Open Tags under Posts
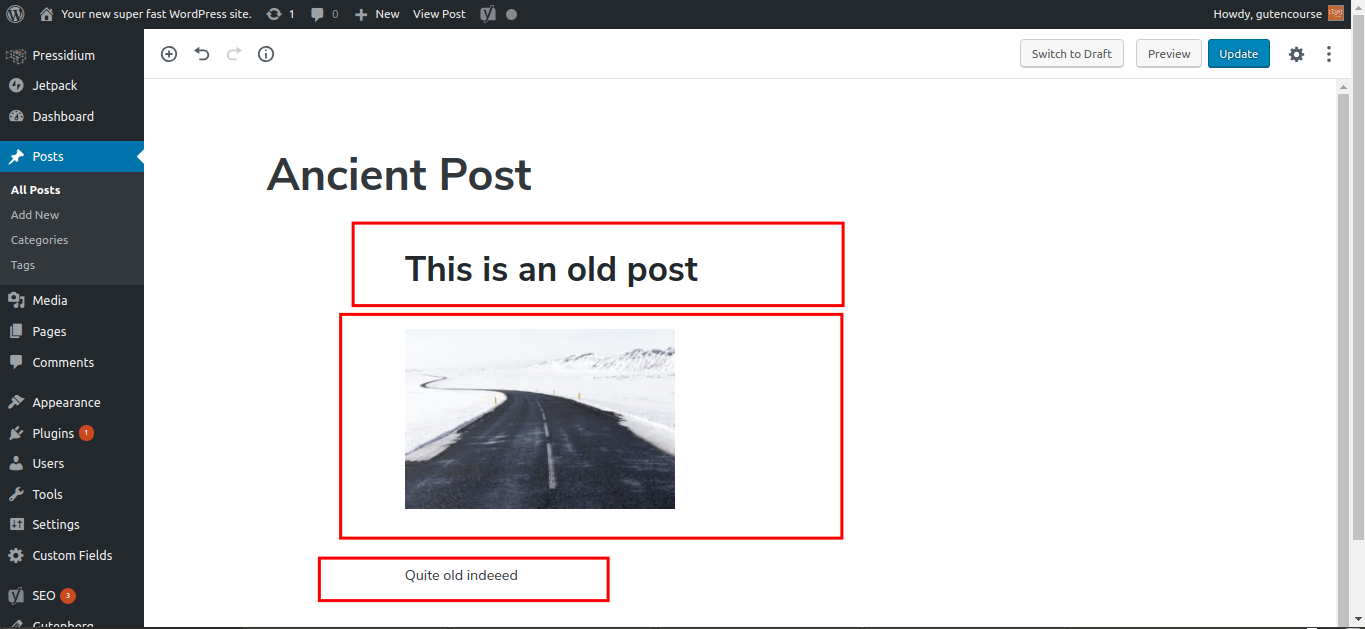This screenshot has height=629, width=1365. coord(23,265)
